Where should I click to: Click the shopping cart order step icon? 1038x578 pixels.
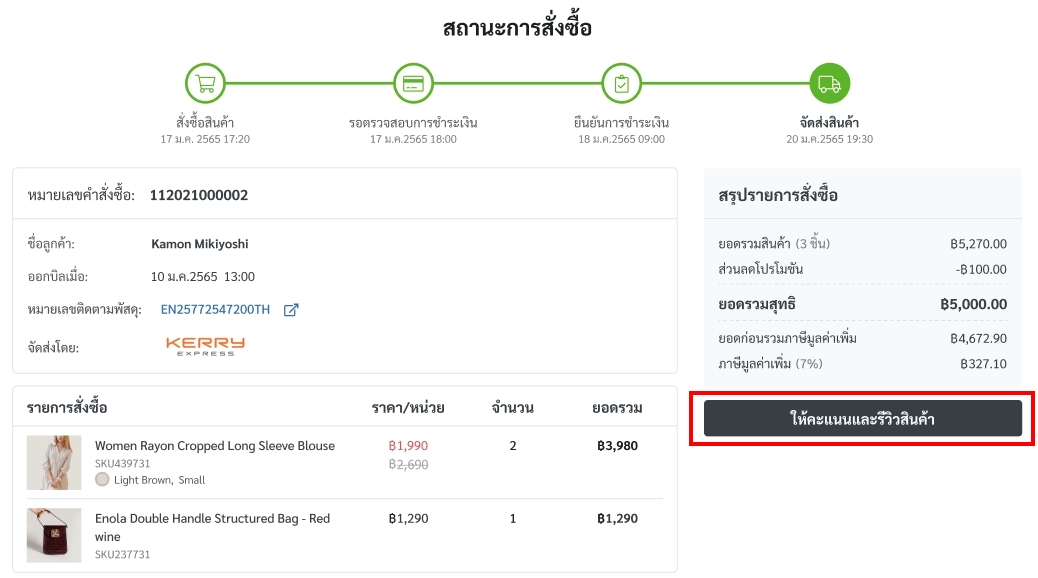(x=205, y=83)
